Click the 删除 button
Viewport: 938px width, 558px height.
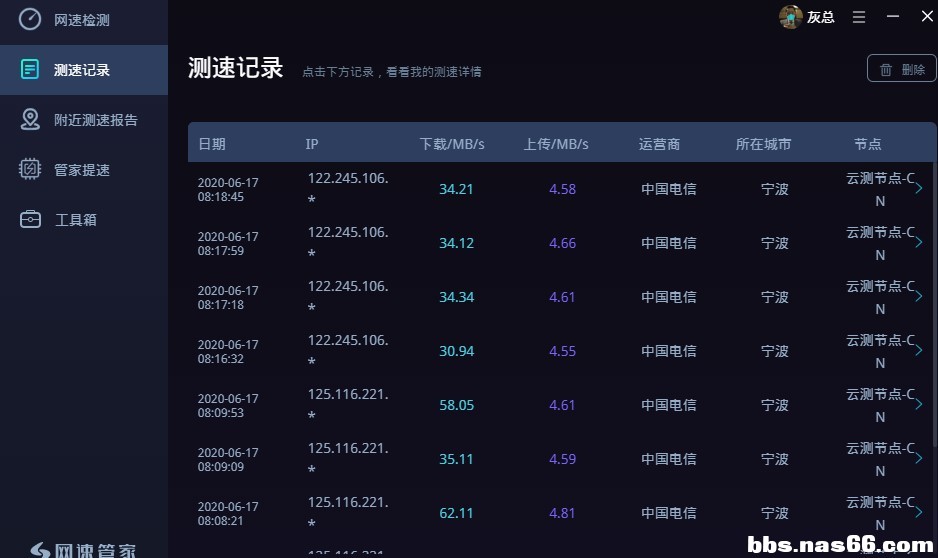[x=902, y=68]
